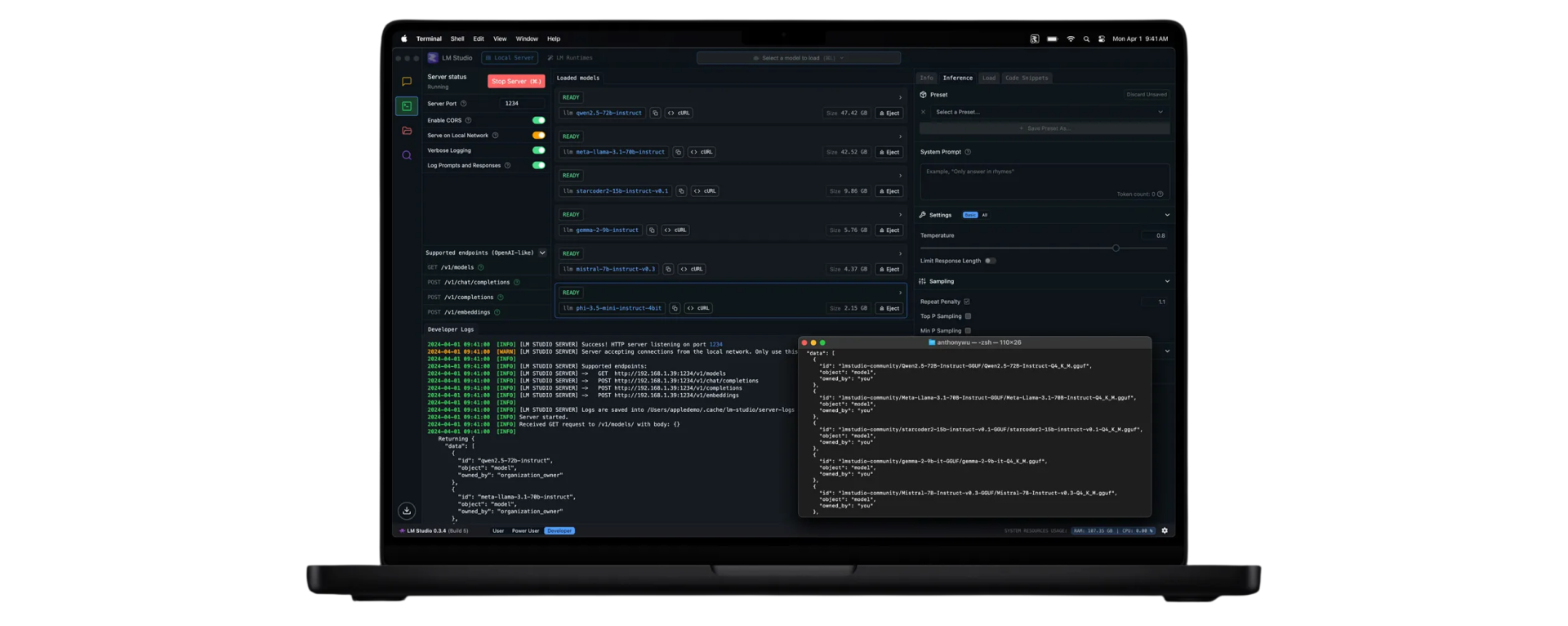Toggle Serve on Local Network off
The image size is (1568, 626).
pos(538,136)
